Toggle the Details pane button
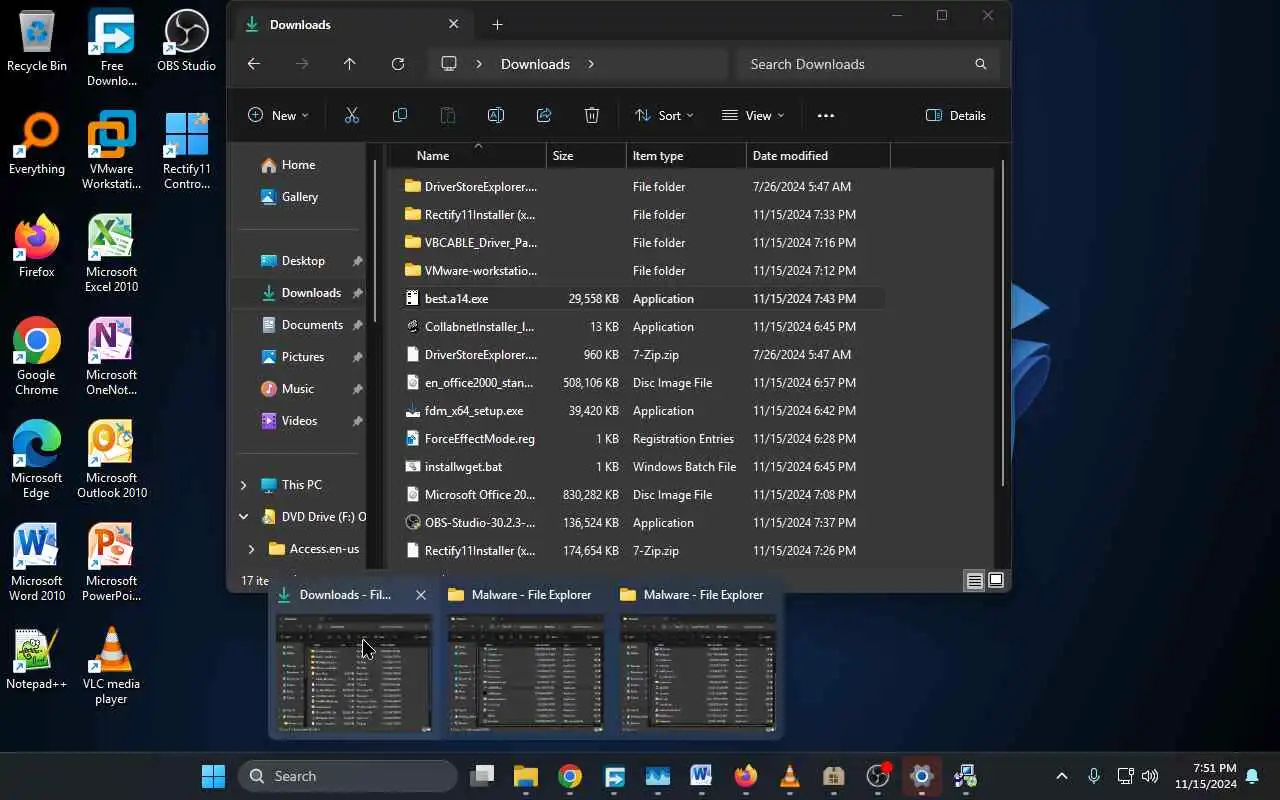 point(956,115)
